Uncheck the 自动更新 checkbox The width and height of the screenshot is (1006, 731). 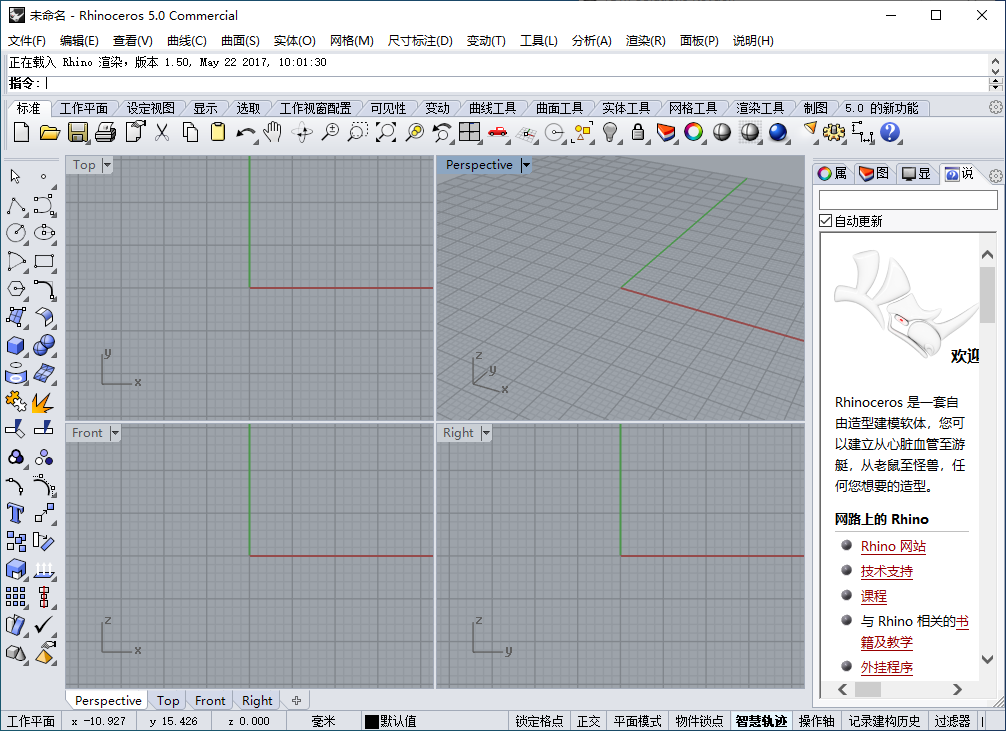click(x=826, y=221)
